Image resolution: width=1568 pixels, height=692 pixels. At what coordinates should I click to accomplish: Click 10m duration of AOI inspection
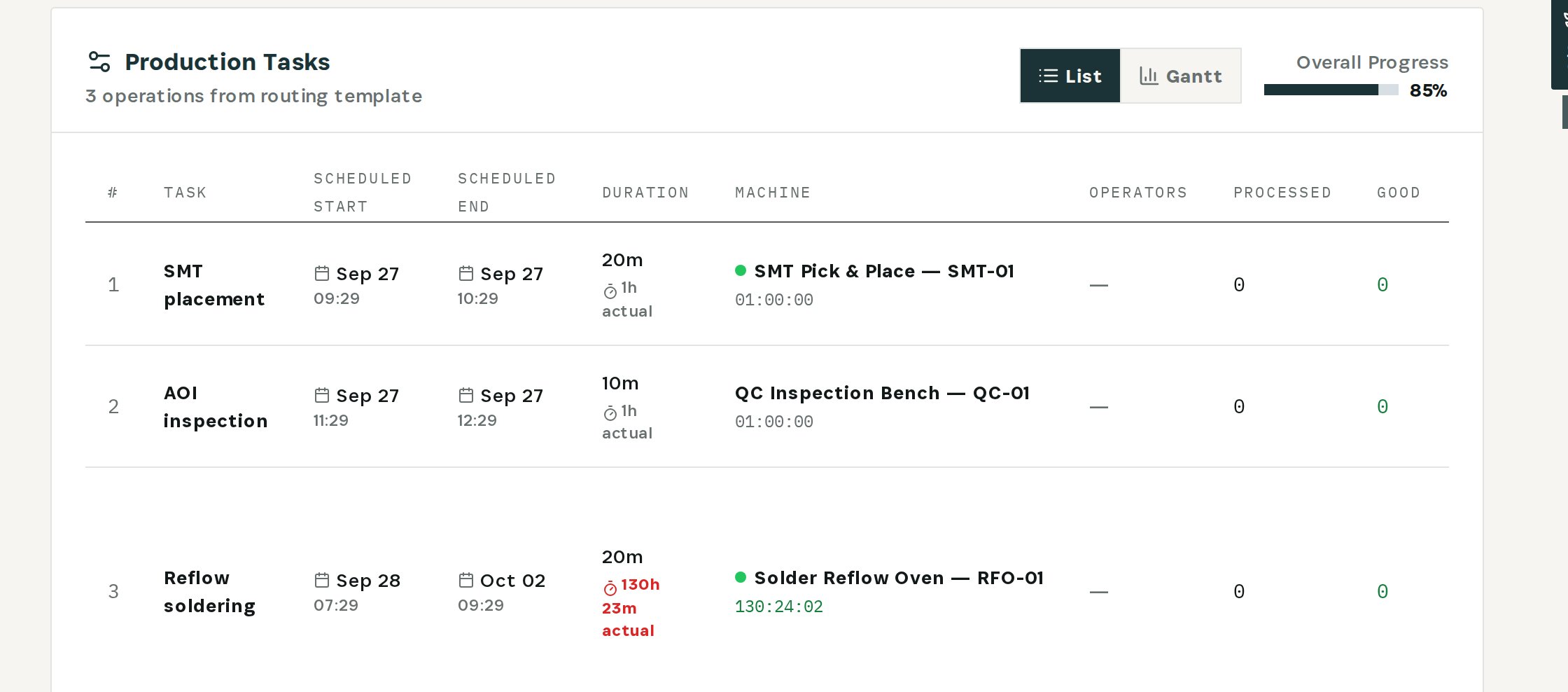click(620, 383)
